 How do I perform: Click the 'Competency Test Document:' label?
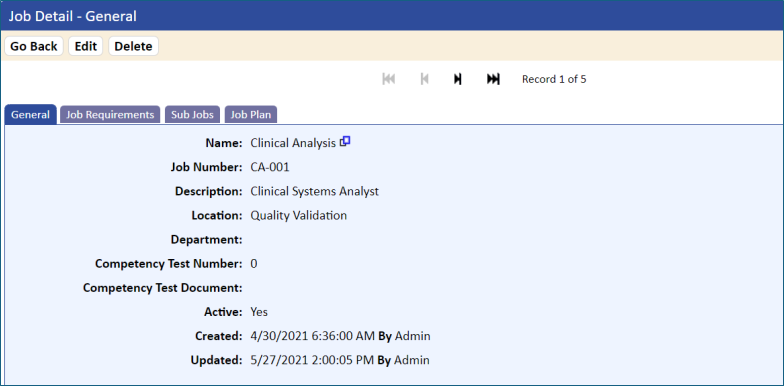point(162,288)
